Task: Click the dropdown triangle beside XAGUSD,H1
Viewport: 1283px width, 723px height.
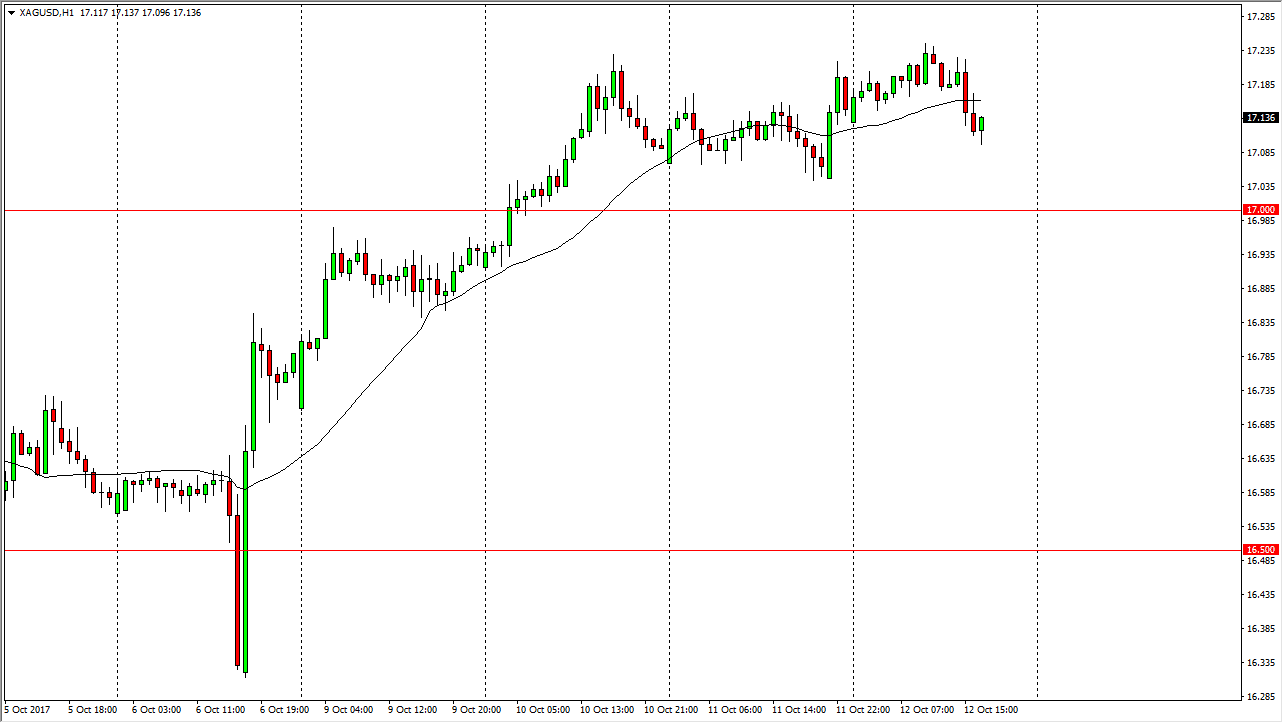Action: click(11, 13)
